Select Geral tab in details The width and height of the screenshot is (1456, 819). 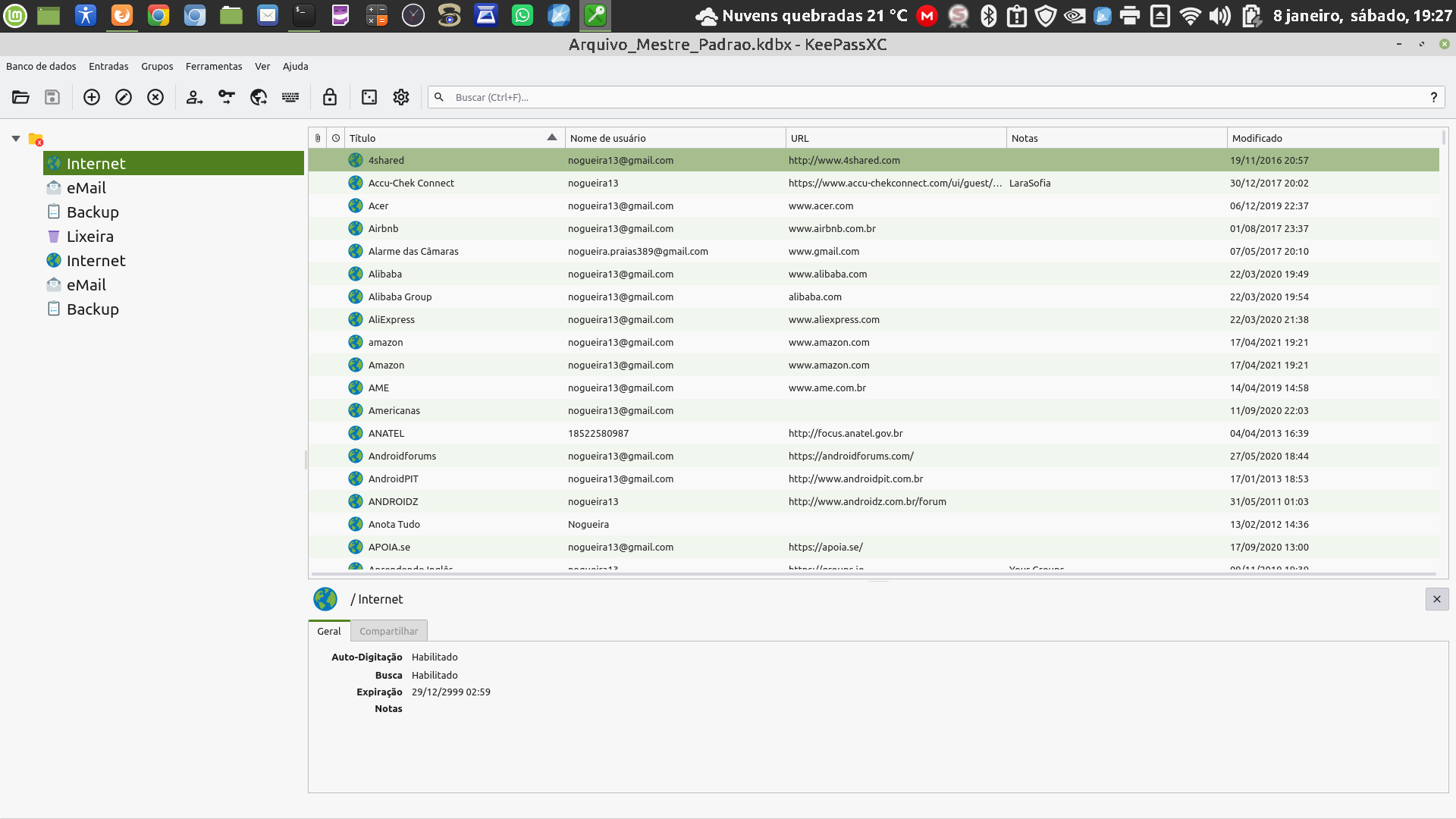[x=329, y=631]
